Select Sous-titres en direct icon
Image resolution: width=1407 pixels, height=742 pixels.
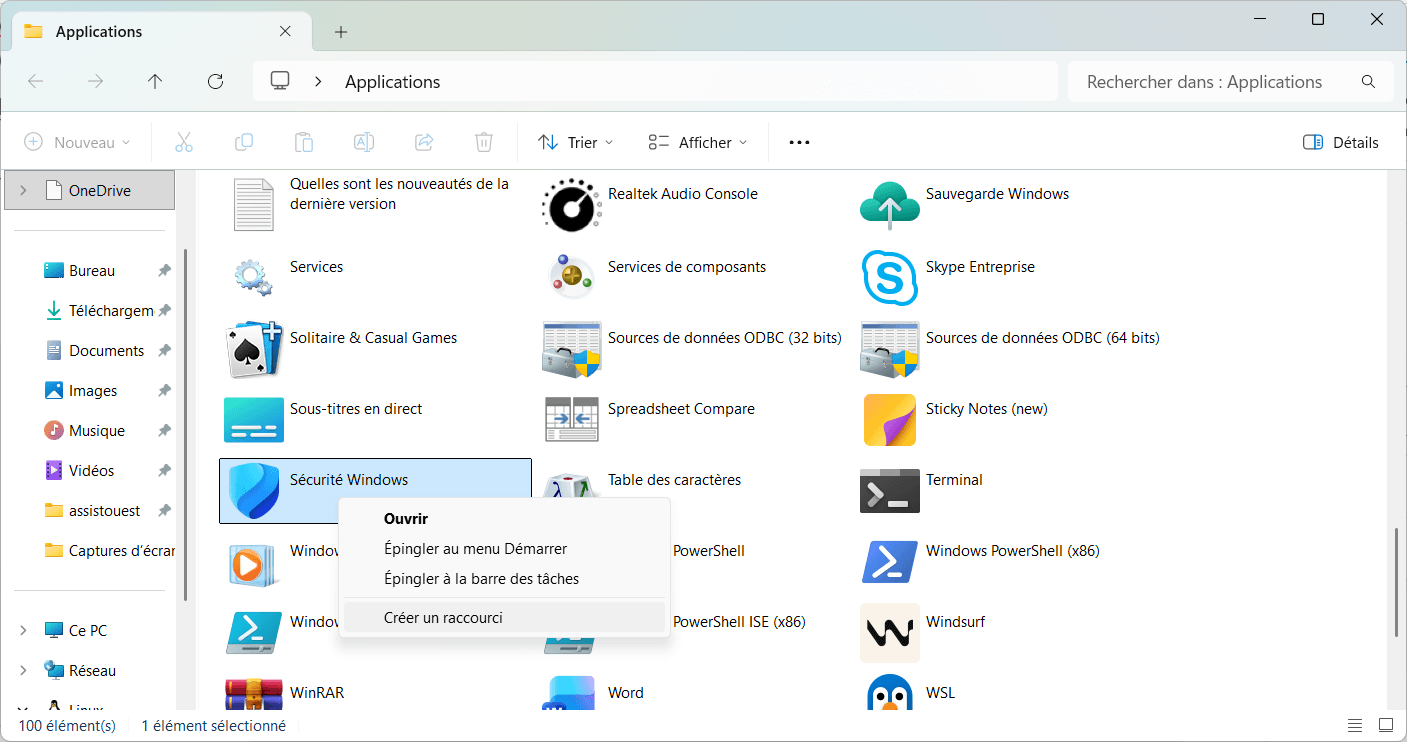pyautogui.click(x=254, y=420)
